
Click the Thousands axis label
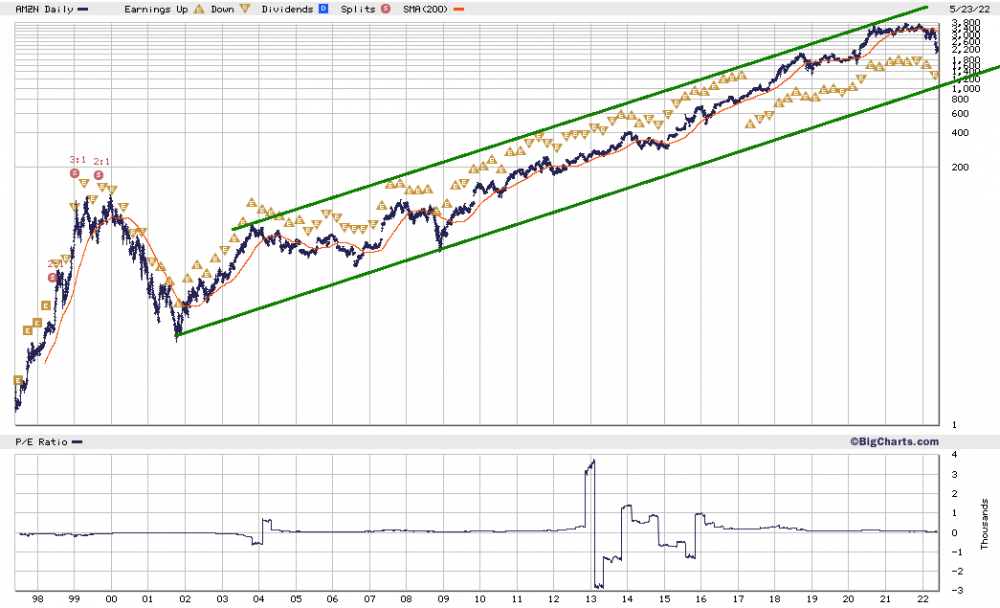985,524
